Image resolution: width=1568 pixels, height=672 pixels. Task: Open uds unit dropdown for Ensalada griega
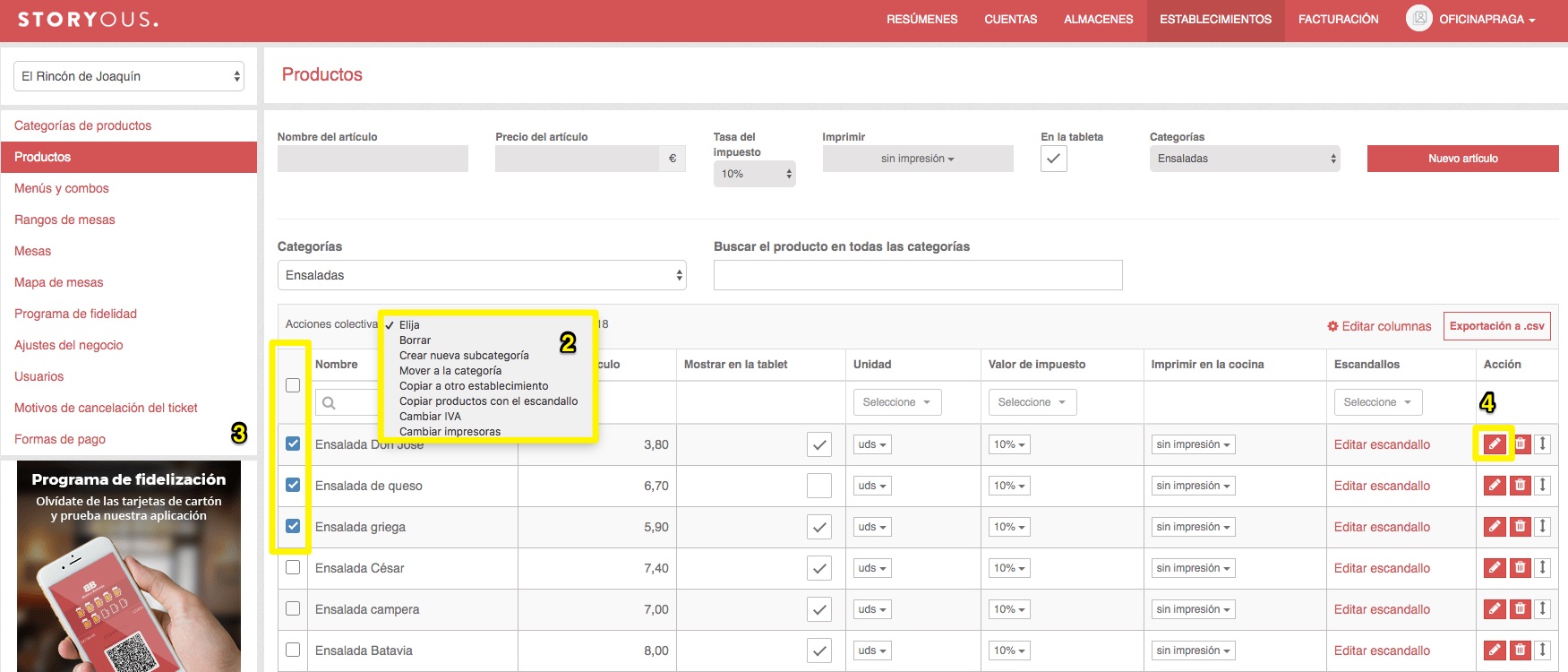click(872, 527)
